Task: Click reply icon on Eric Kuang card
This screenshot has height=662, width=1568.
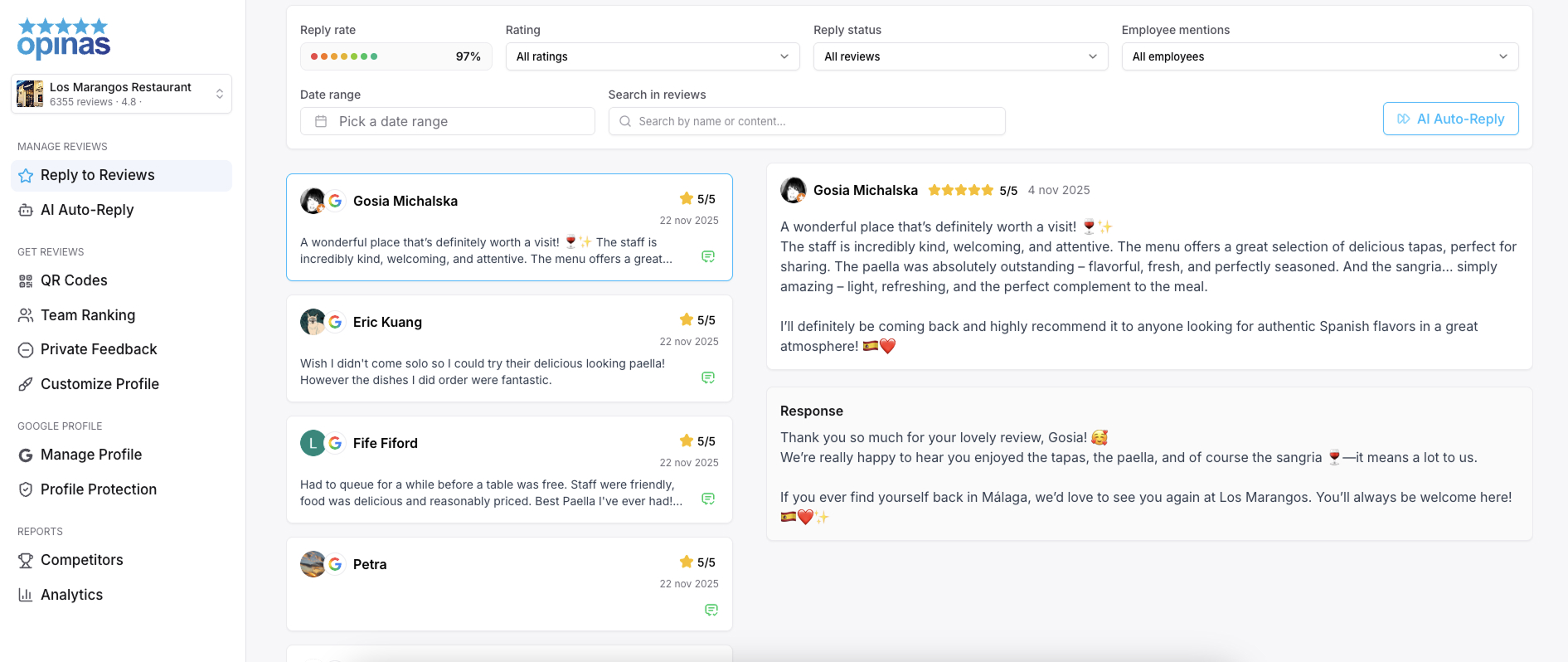Action: pos(708,377)
